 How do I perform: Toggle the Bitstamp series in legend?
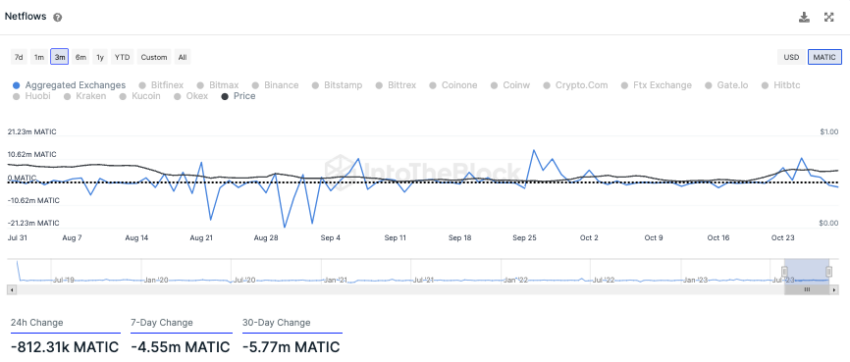(x=337, y=85)
